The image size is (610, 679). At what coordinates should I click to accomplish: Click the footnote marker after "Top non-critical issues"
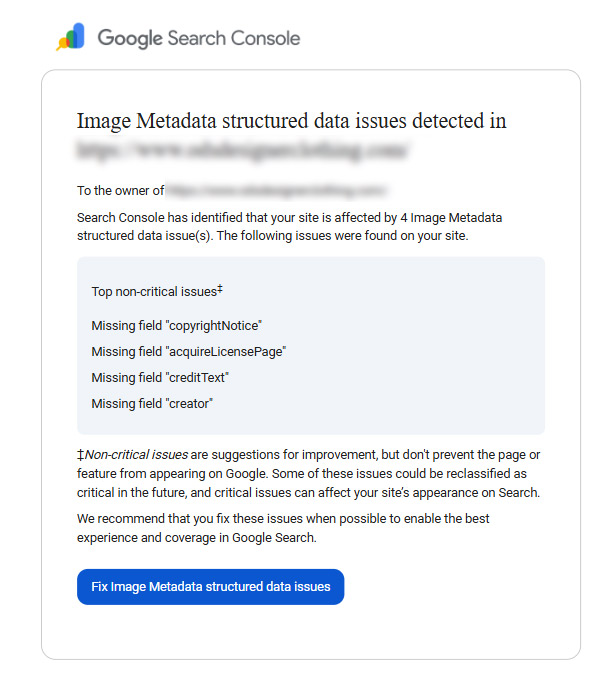pyautogui.click(x=220, y=290)
